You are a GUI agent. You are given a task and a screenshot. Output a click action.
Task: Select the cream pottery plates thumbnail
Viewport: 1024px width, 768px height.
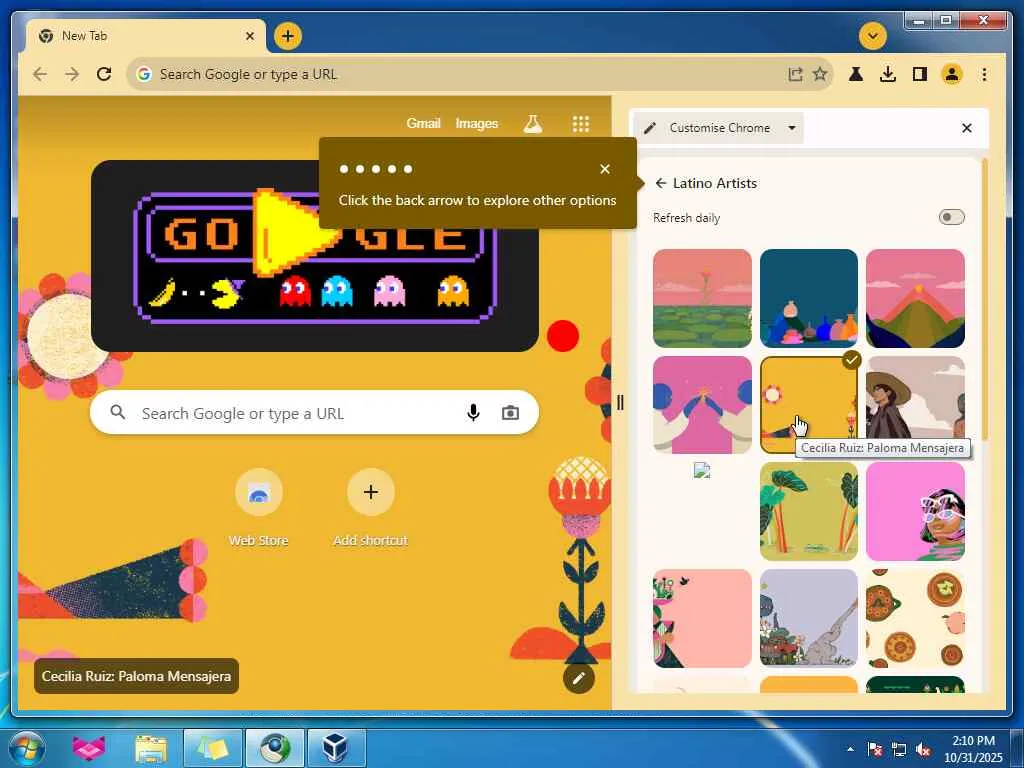click(915, 618)
